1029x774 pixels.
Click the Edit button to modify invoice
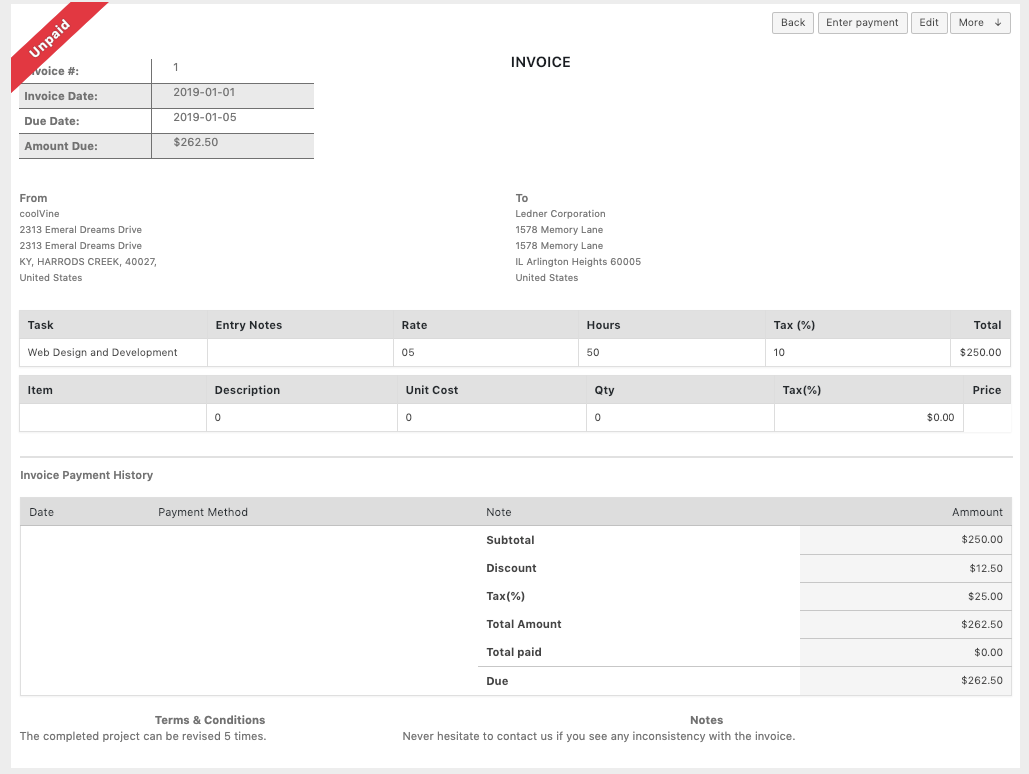click(928, 22)
